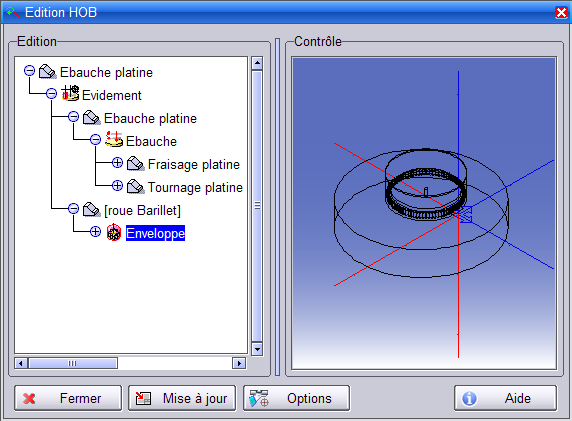Collapse the Evidement tree node
Viewport: 572px width, 421px height.
pos(51,93)
